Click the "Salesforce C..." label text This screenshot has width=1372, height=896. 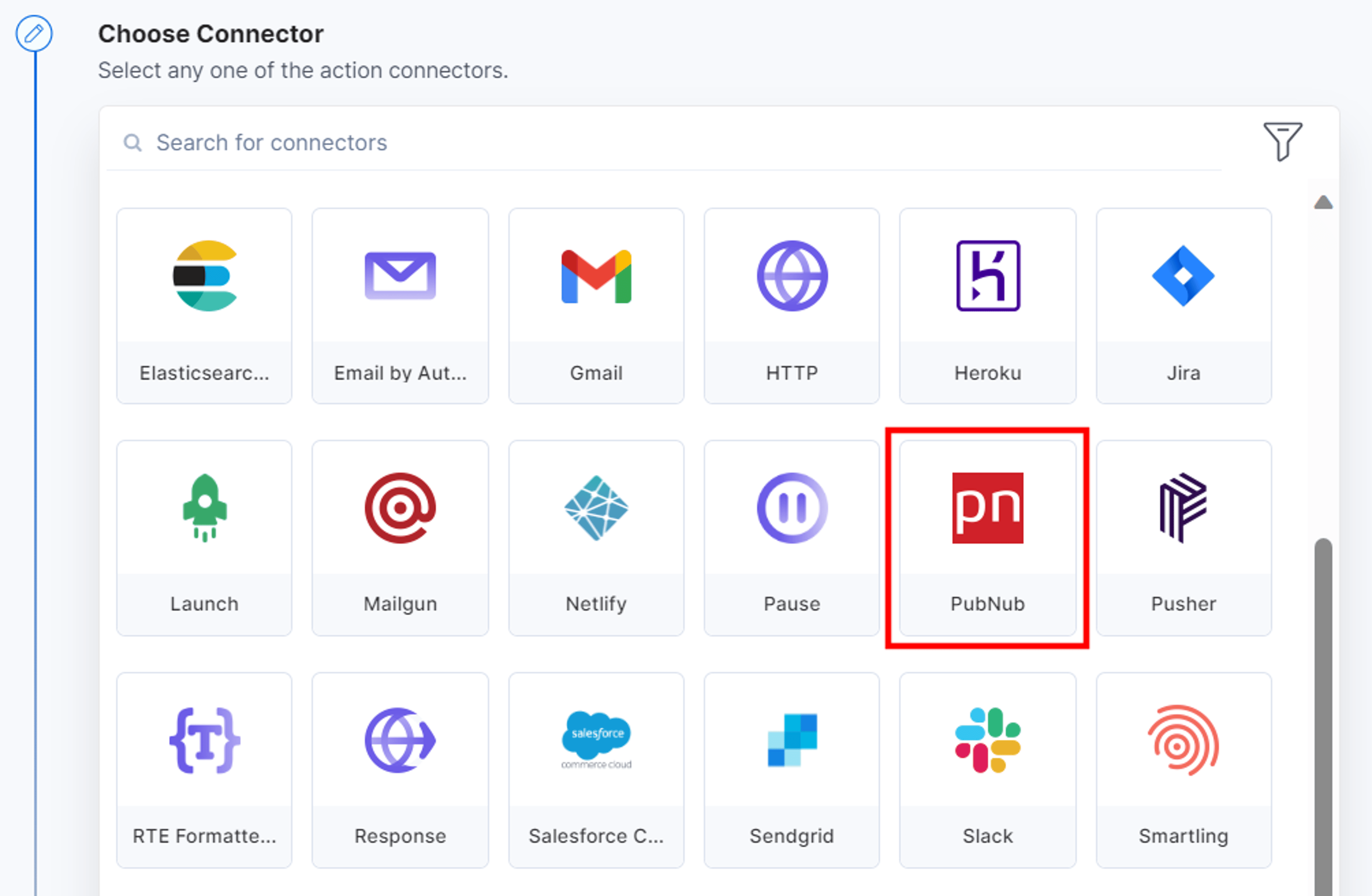pos(596,836)
